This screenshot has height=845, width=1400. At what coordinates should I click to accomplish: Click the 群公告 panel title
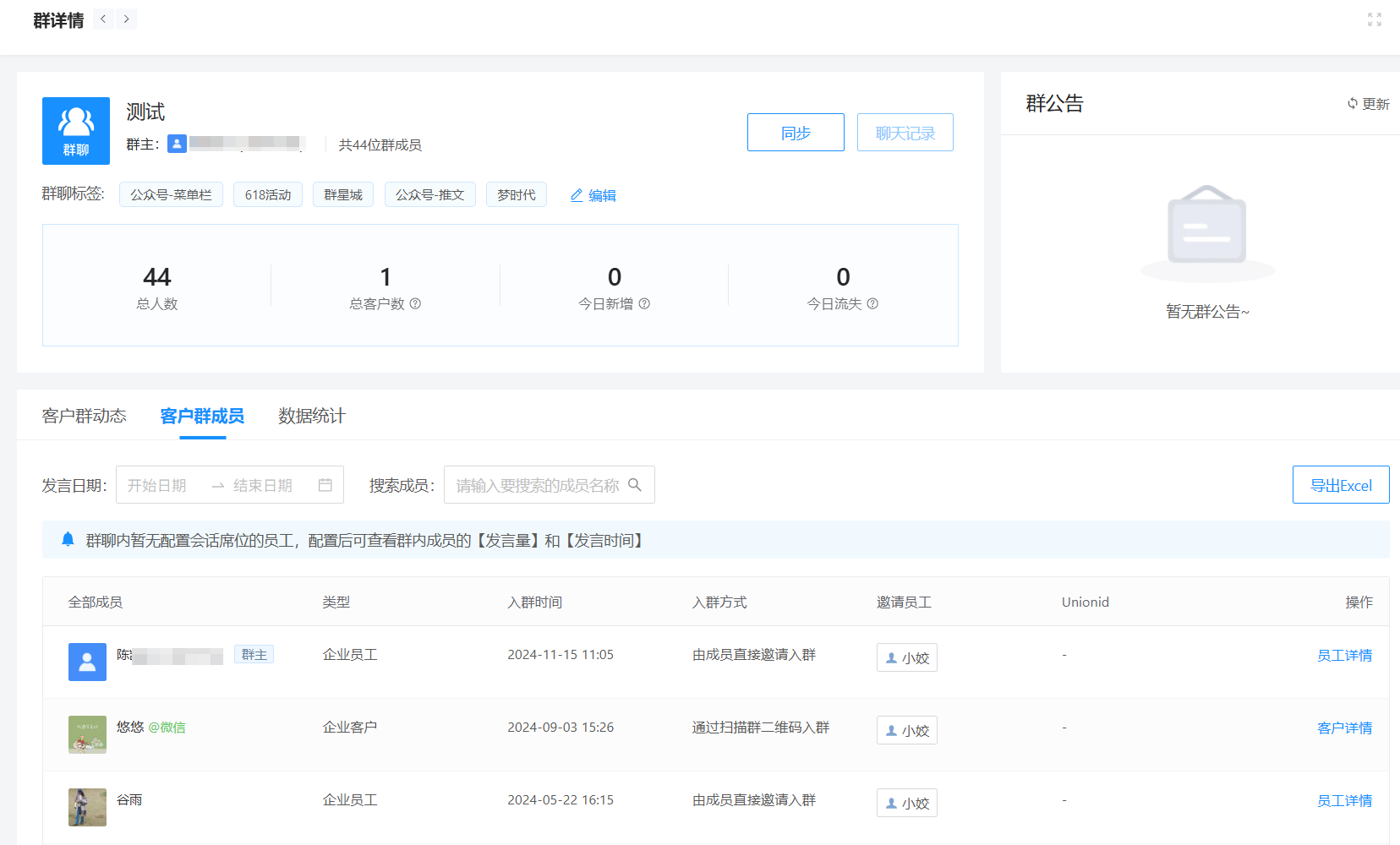[1055, 103]
